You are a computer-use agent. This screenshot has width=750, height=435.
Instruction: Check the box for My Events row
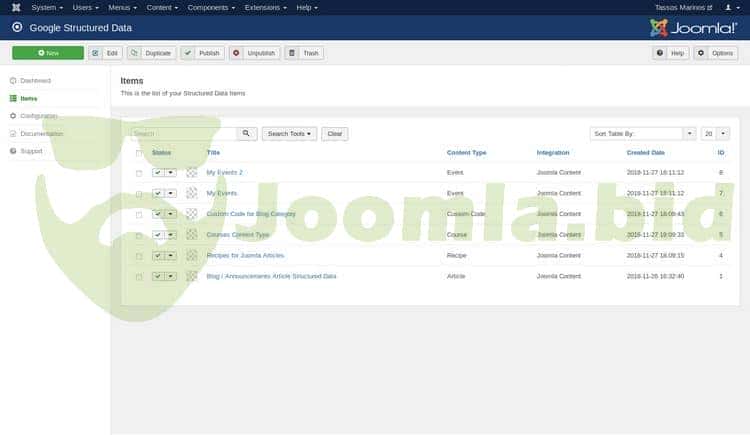pos(139,194)
